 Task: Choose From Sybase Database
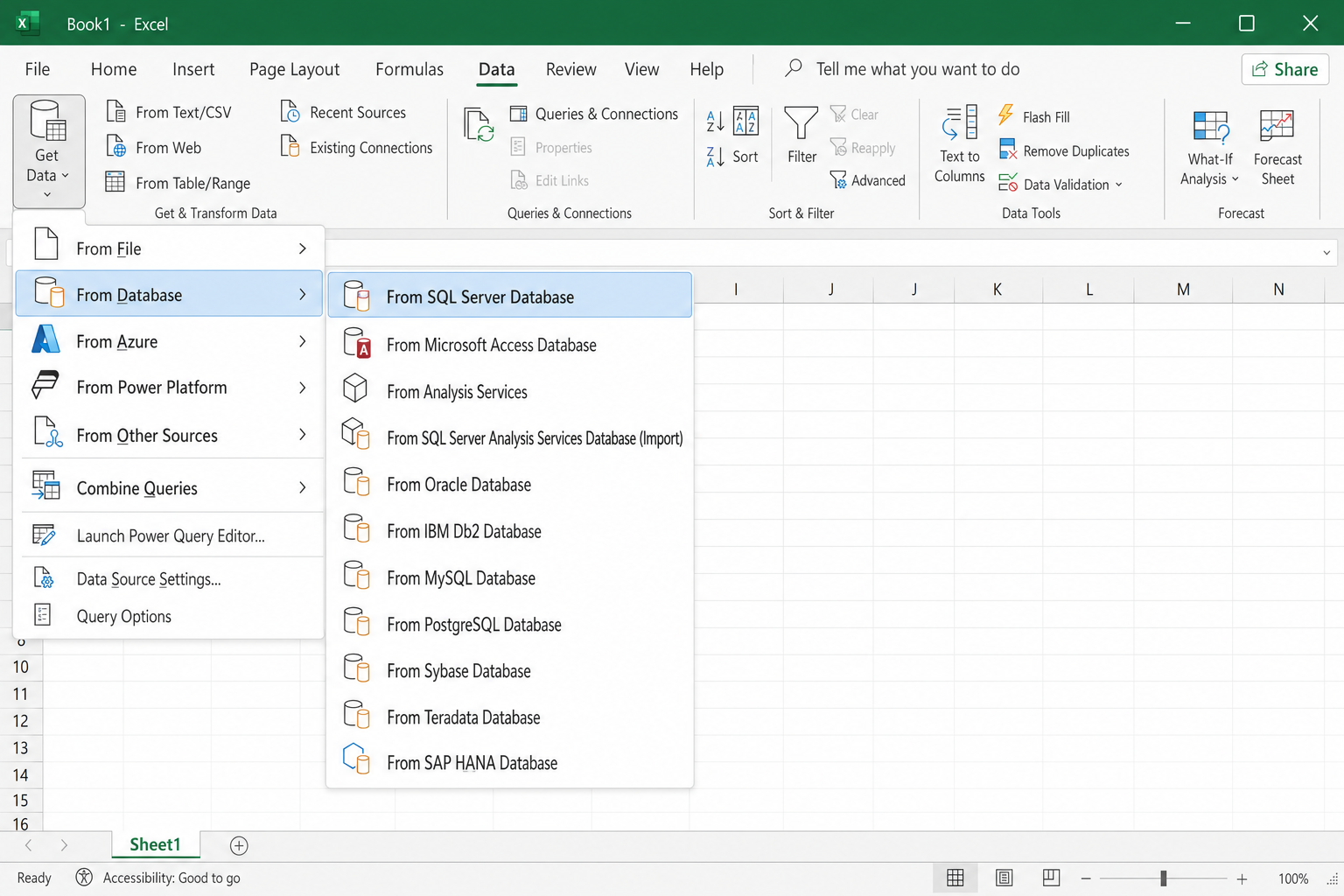[509, 670]
